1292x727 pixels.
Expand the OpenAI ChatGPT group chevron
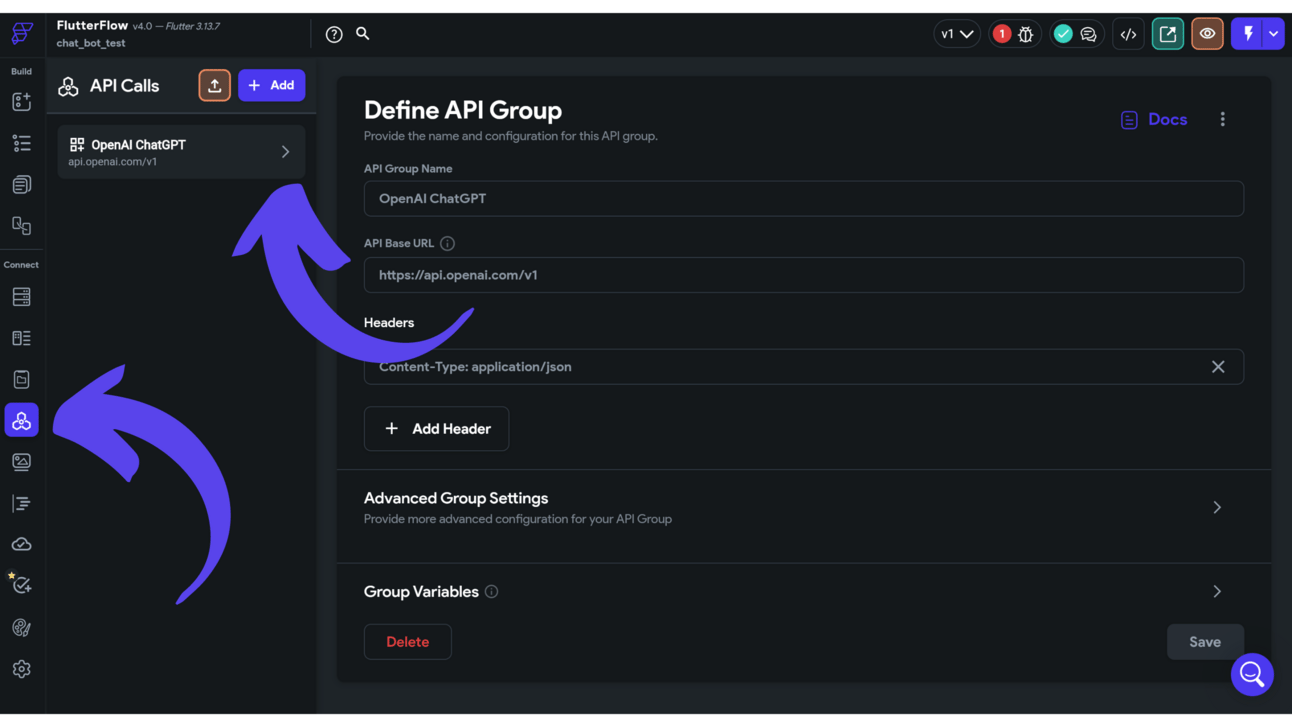click(x=285, y=152)
